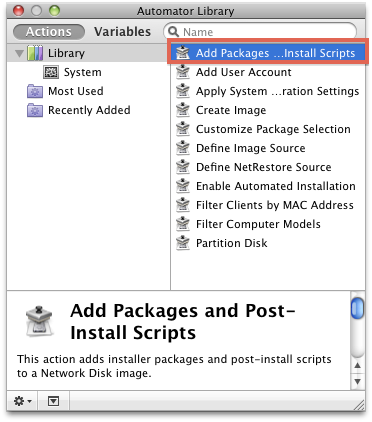Click the Filter Clients by MAC Address icon
The image size is (372, 422).
pos(183,205)
